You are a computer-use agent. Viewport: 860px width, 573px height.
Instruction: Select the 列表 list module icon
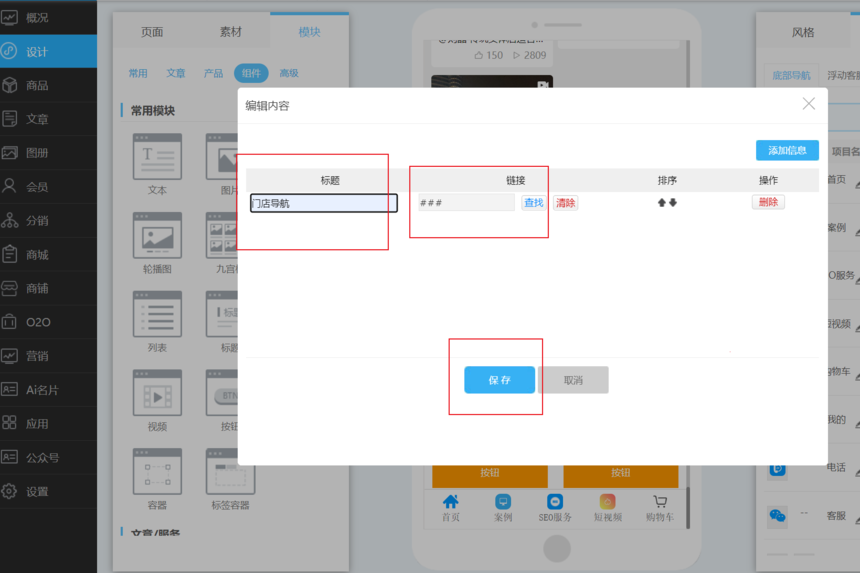[157, 314]
